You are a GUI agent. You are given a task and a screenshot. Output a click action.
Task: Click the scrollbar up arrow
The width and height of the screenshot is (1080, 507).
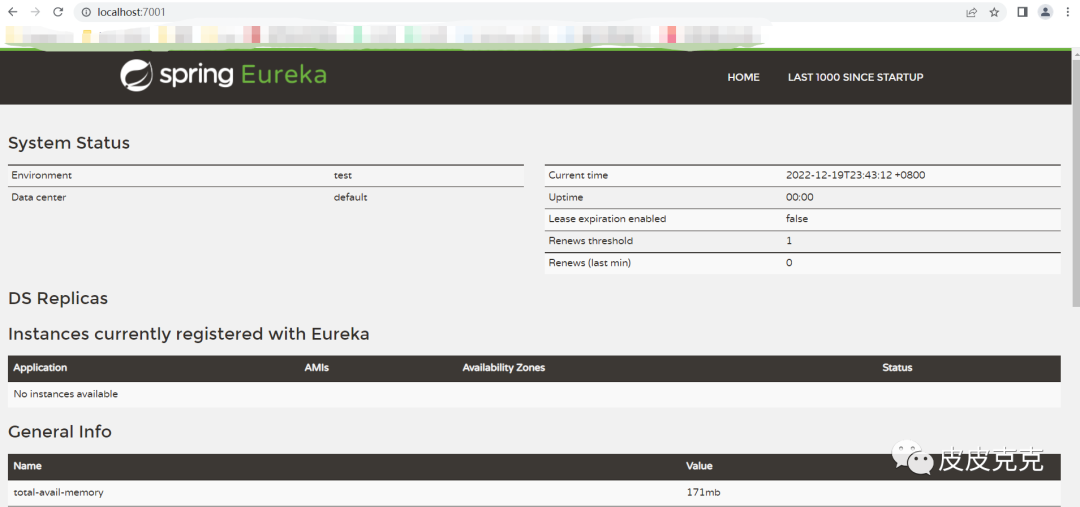[1076, 54]
